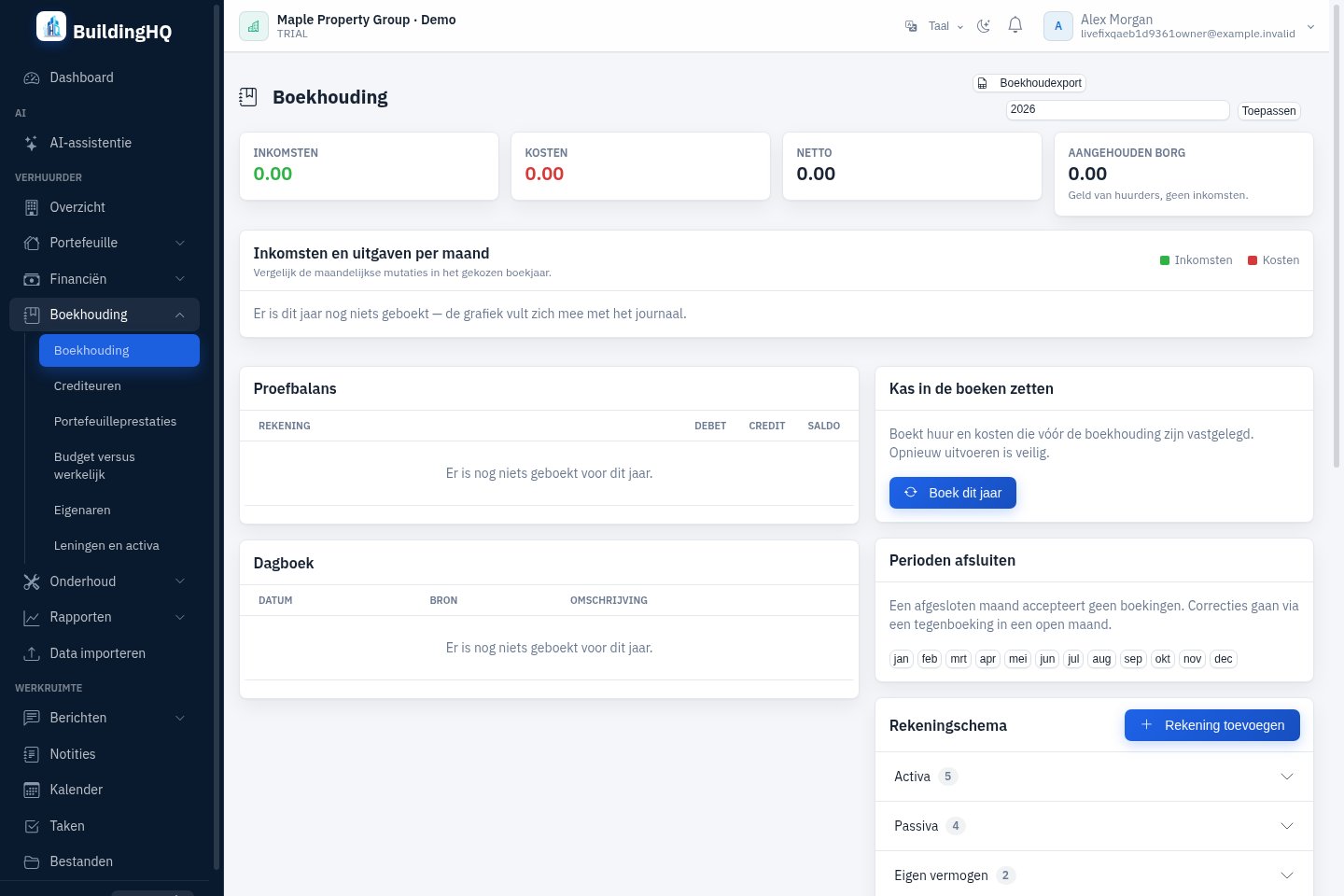Toggle dark mode moon icon

click(984, 26)
